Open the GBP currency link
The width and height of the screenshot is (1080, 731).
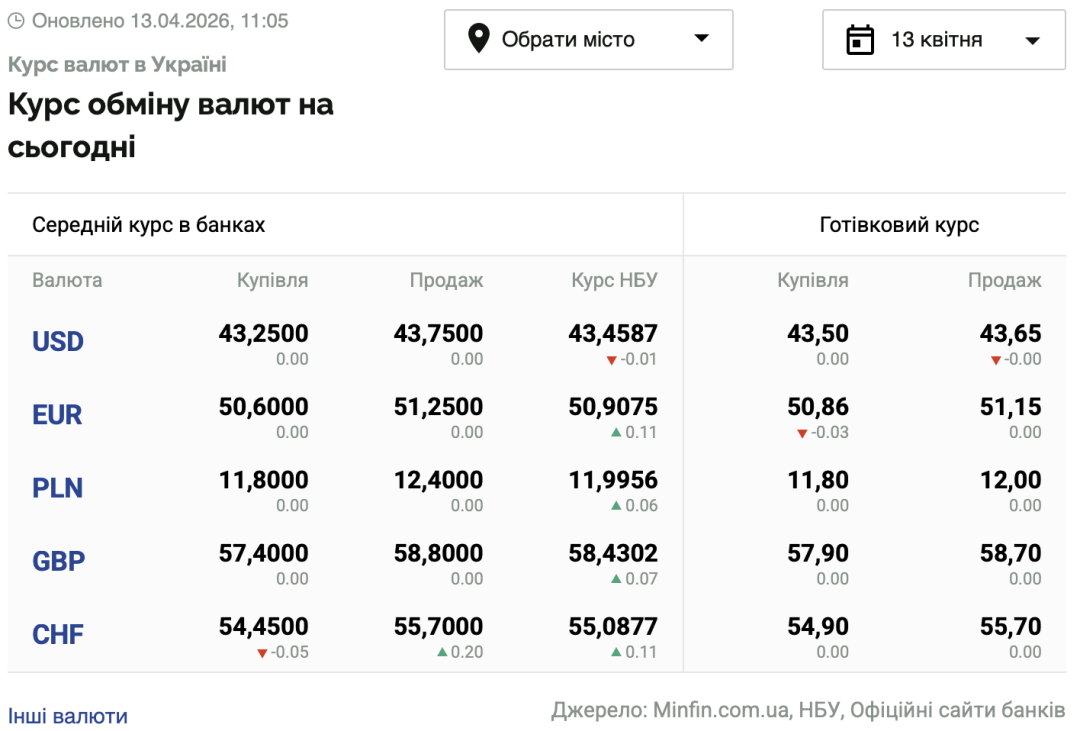click(x=59, y=561)
